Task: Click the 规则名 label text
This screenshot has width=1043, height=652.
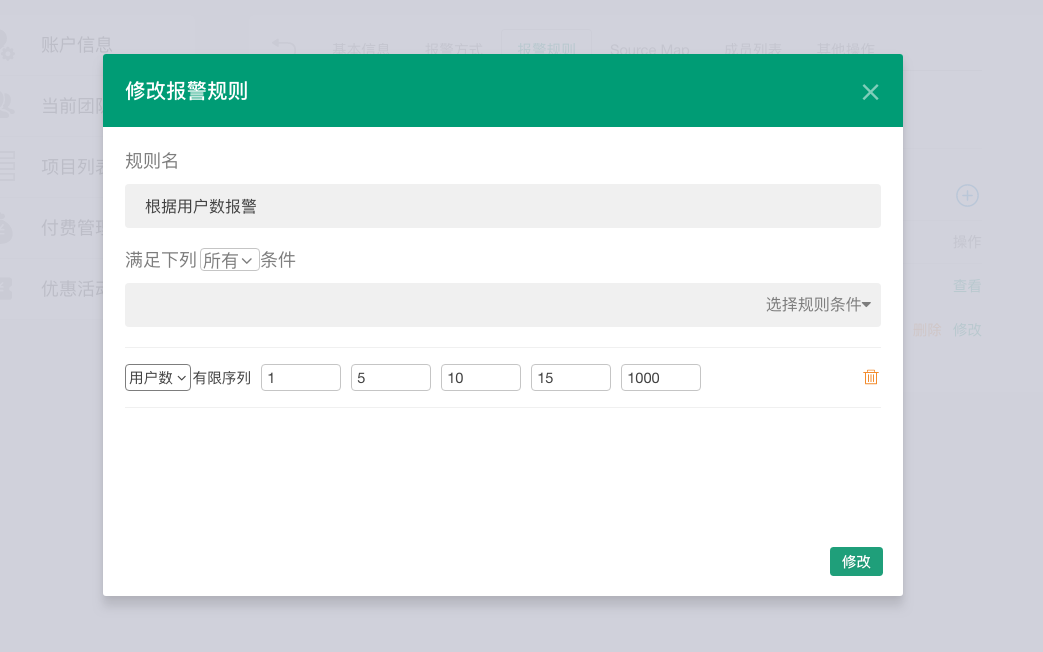Action: [152, 161]
